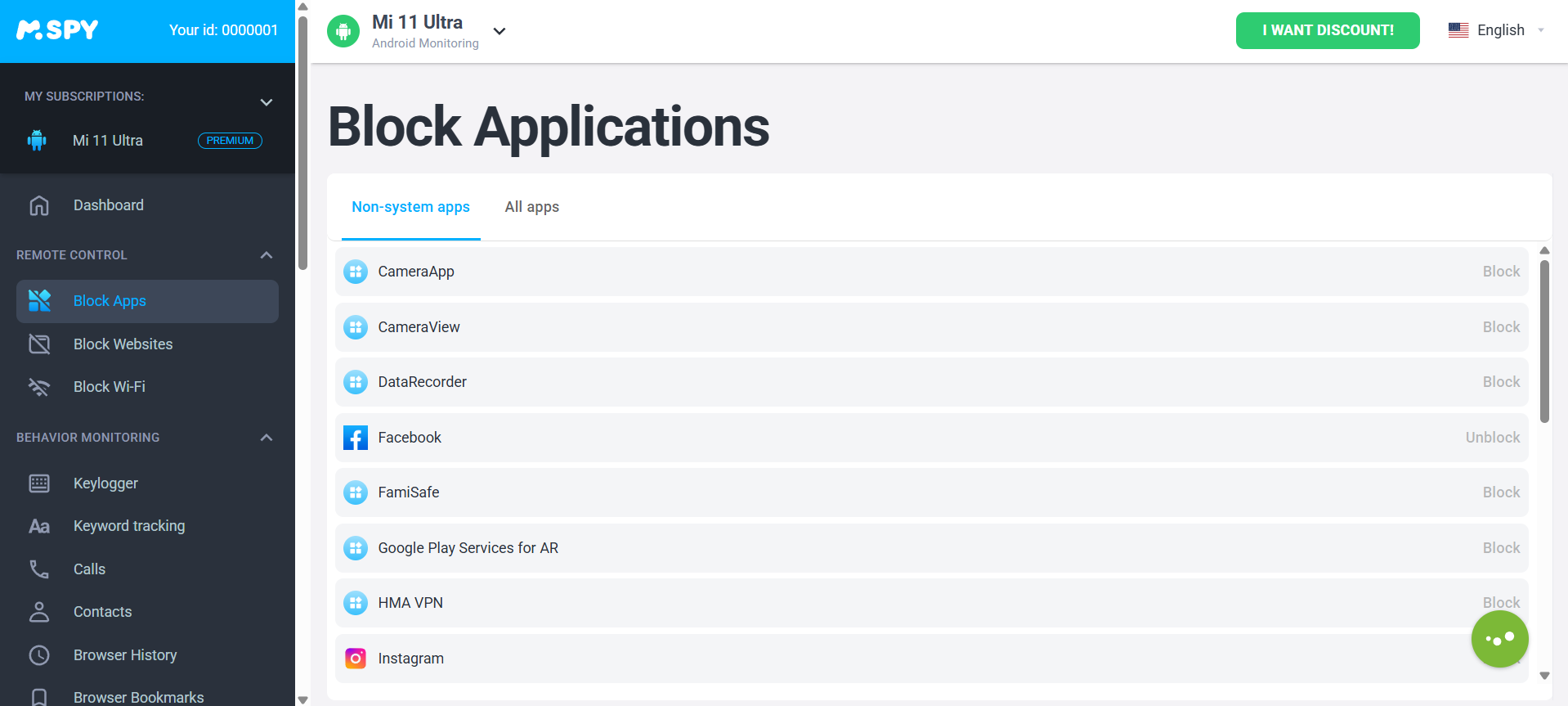The image size is (1568, 706).
Task: Collapse the My Subscriptions section
Action: [267, 102]
